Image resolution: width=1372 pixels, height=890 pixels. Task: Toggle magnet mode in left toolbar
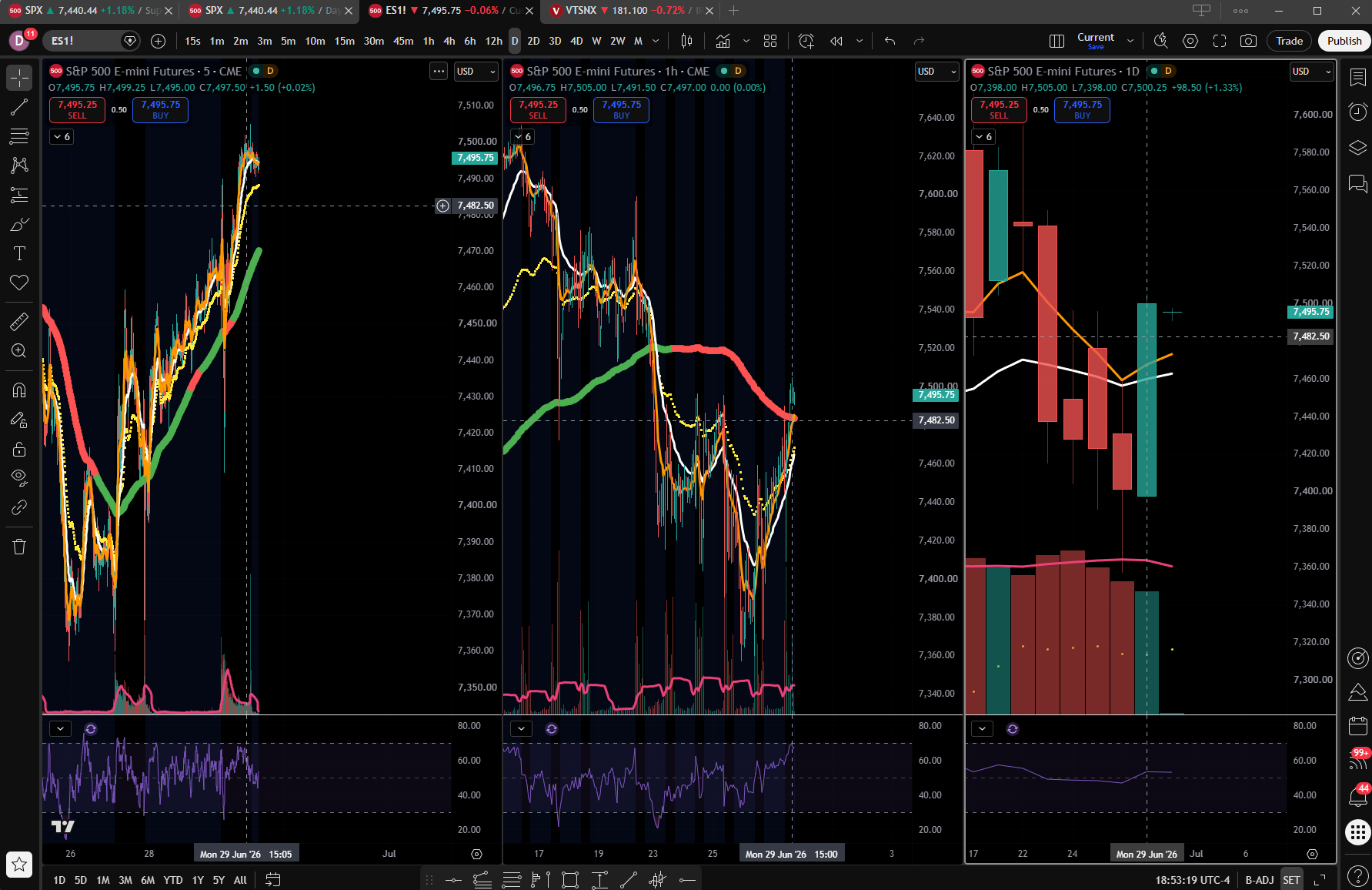(19, 390)
